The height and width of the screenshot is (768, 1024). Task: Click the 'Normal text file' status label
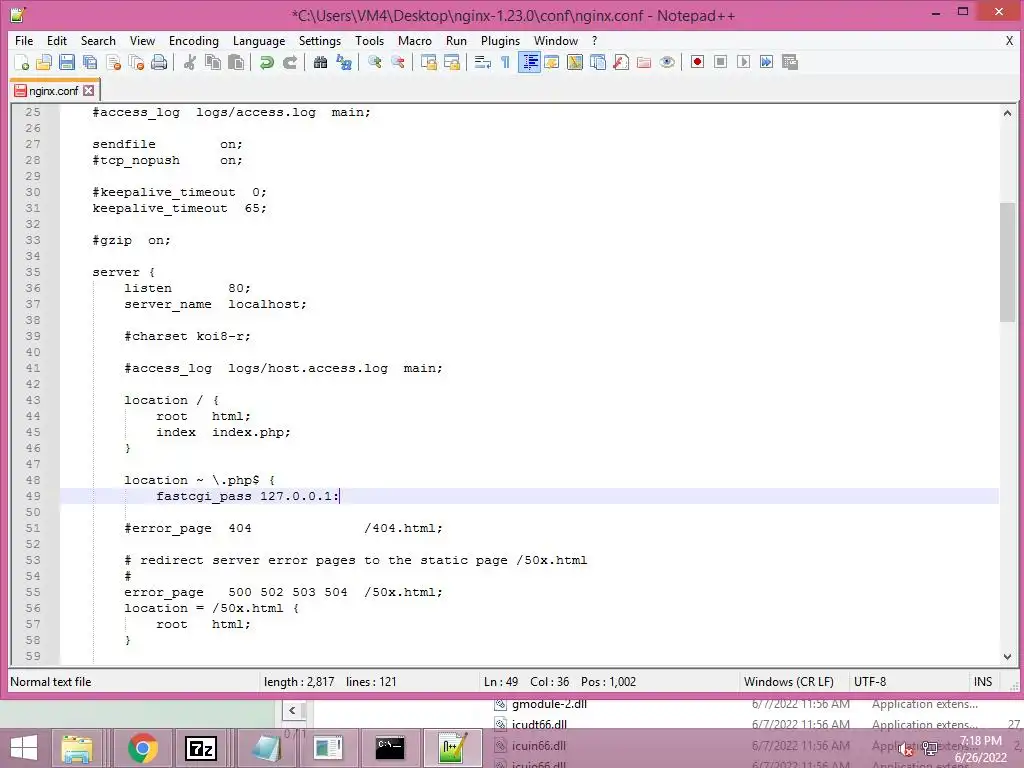pos(51,682)
